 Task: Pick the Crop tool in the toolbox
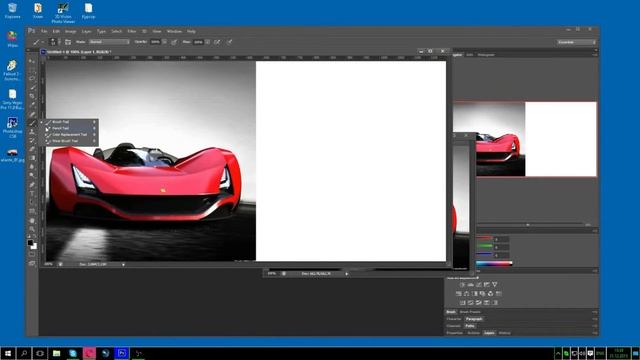pos(32,96)
